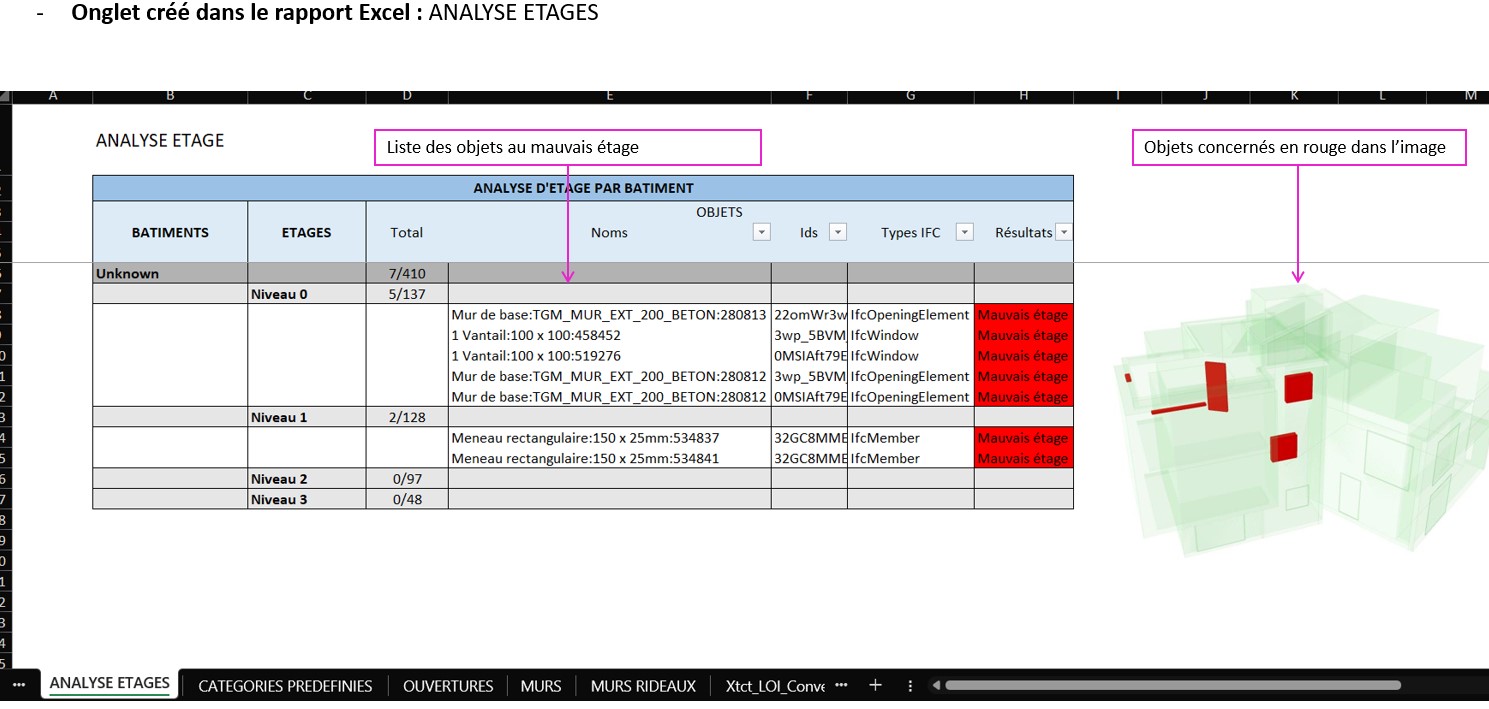Image resolution: width=1489 pixels, height=709 pixels.
Task: Reveal hidden sheets via ellipsis after Xtct_LOI_Conve
Action: coord(841,685)
